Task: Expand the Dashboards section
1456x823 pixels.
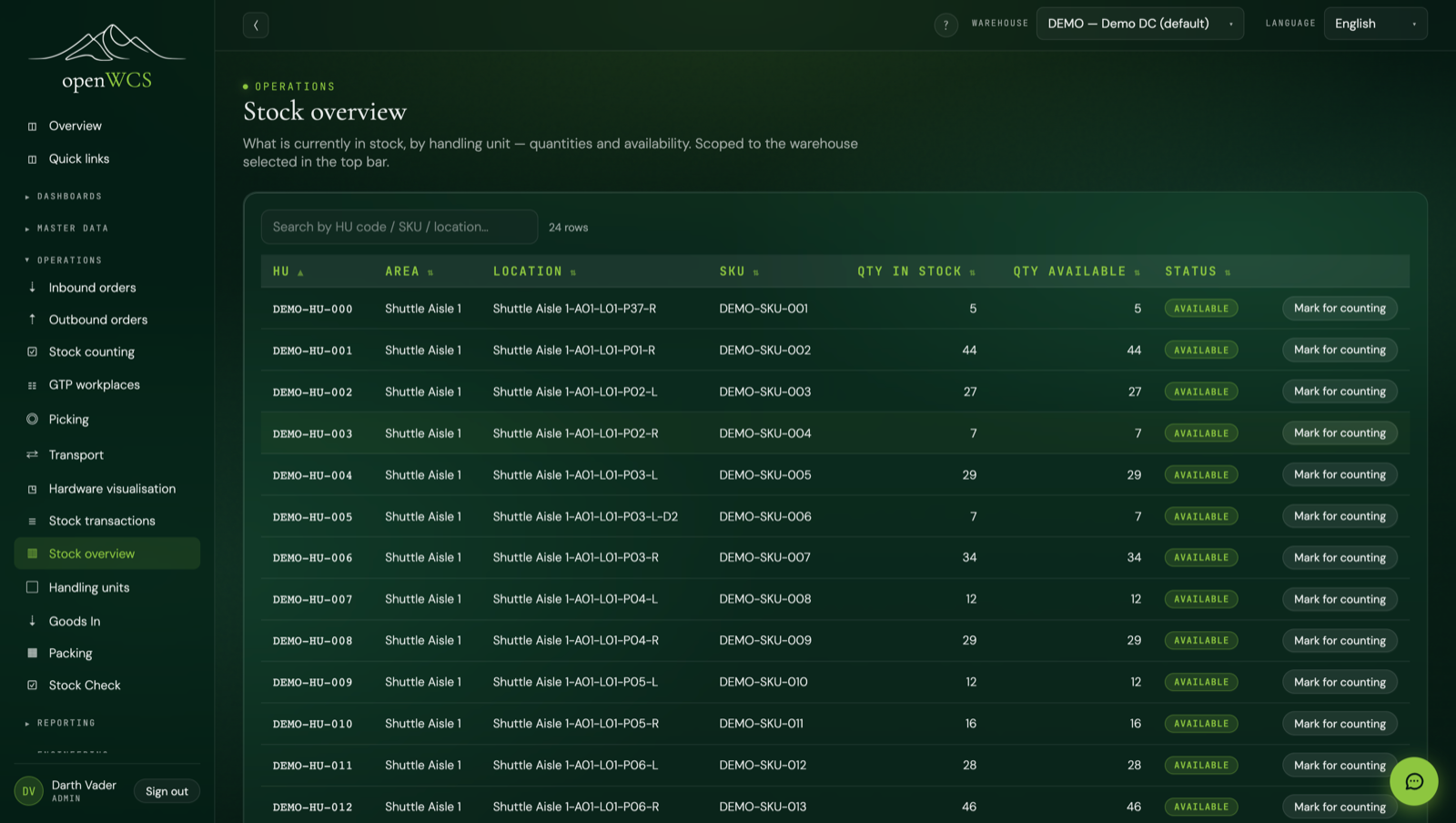Action: tap(64, 197)
